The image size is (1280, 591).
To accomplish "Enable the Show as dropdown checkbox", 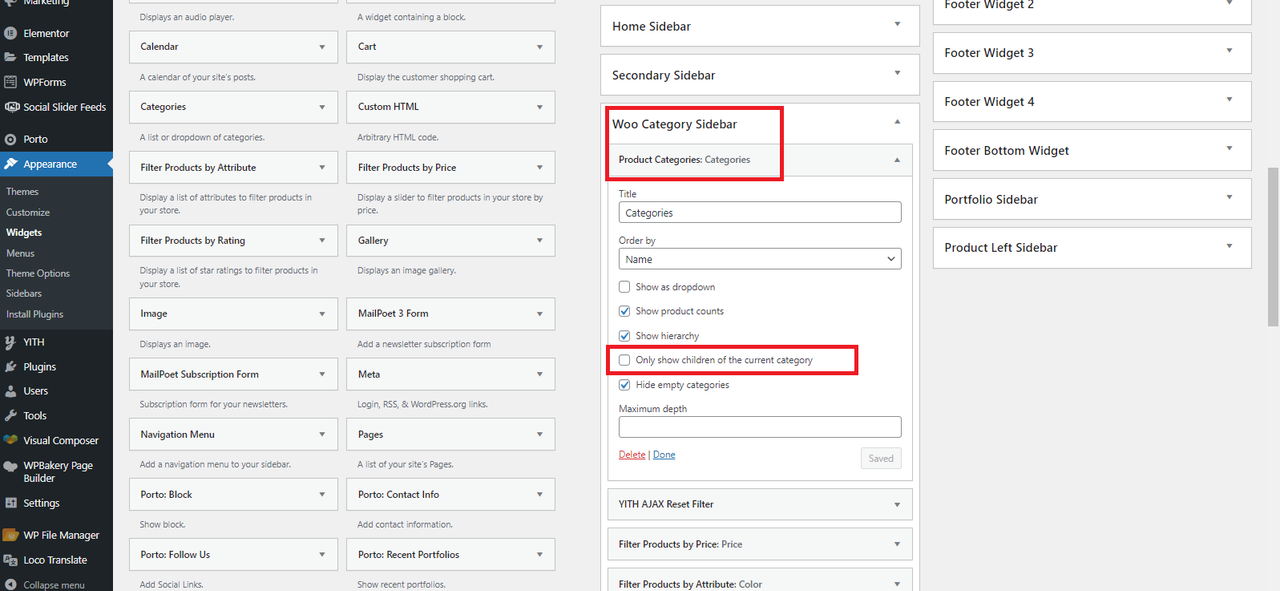I will pos(625,287).
